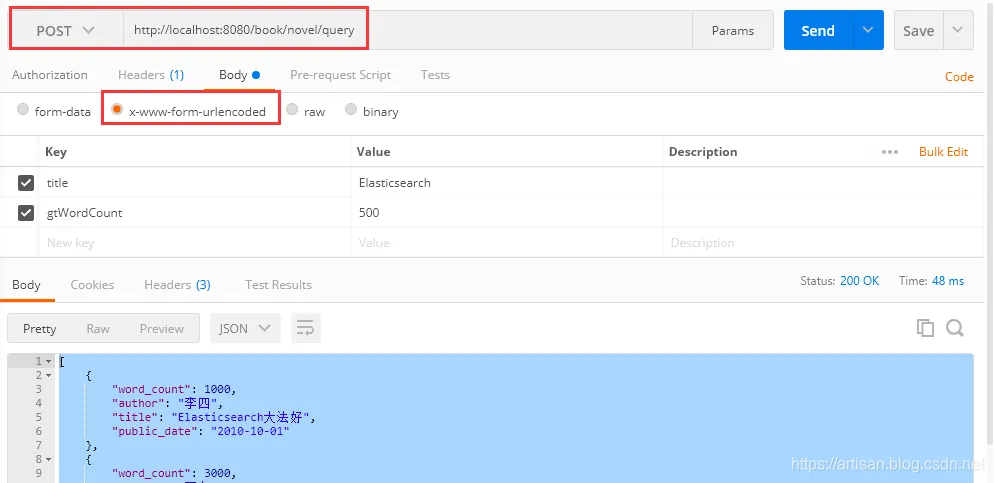Uncheck the gtWordCount parameter checkbox
Viewport: 995px width, 483px height.
[x=25, y=213]
